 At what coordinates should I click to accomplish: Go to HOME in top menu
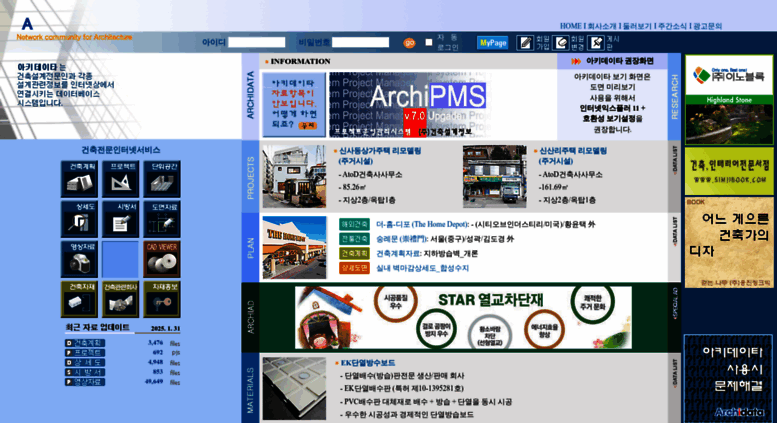click(570, 26)
